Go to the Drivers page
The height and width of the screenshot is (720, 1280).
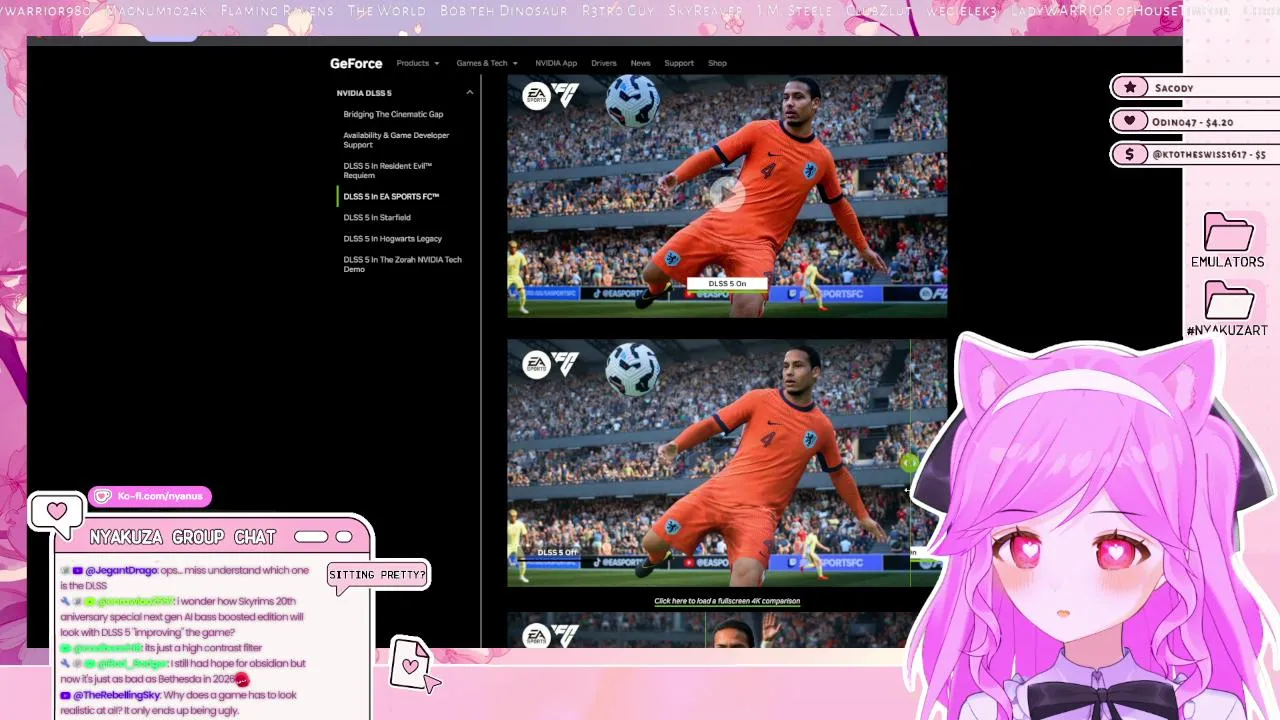(x=604, y=63)
